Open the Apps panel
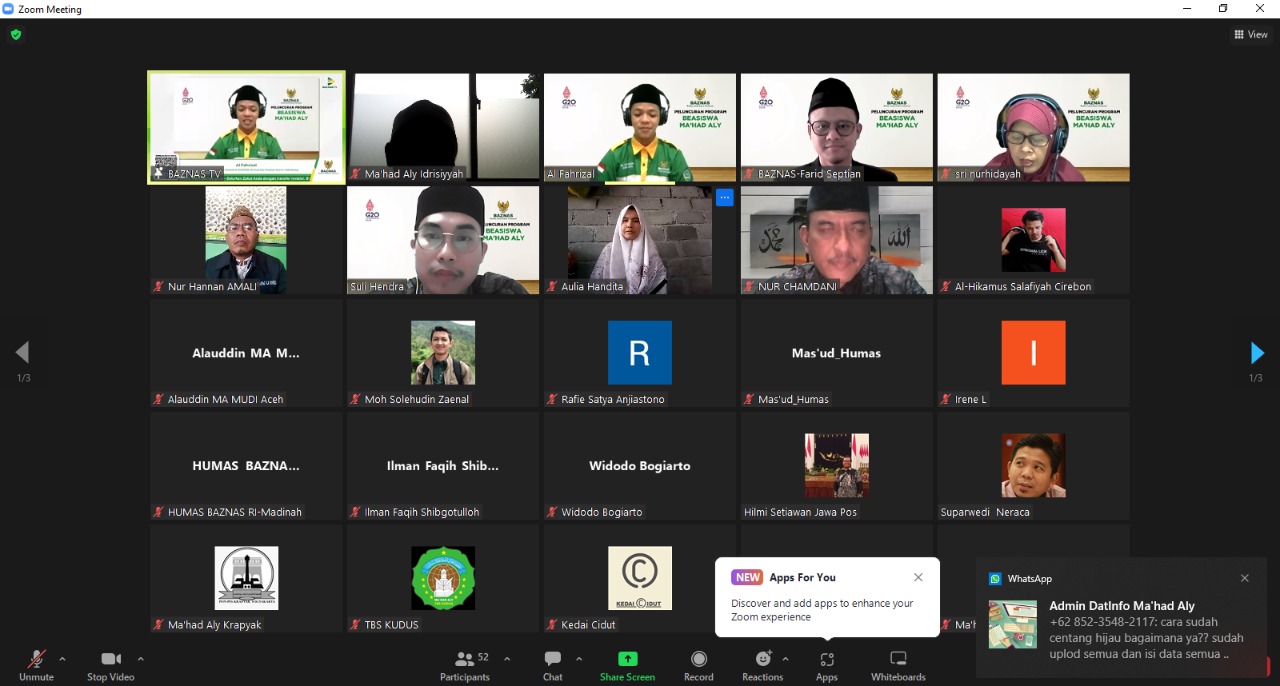Screen dimensions: 1280x686 tap(826, 664)
